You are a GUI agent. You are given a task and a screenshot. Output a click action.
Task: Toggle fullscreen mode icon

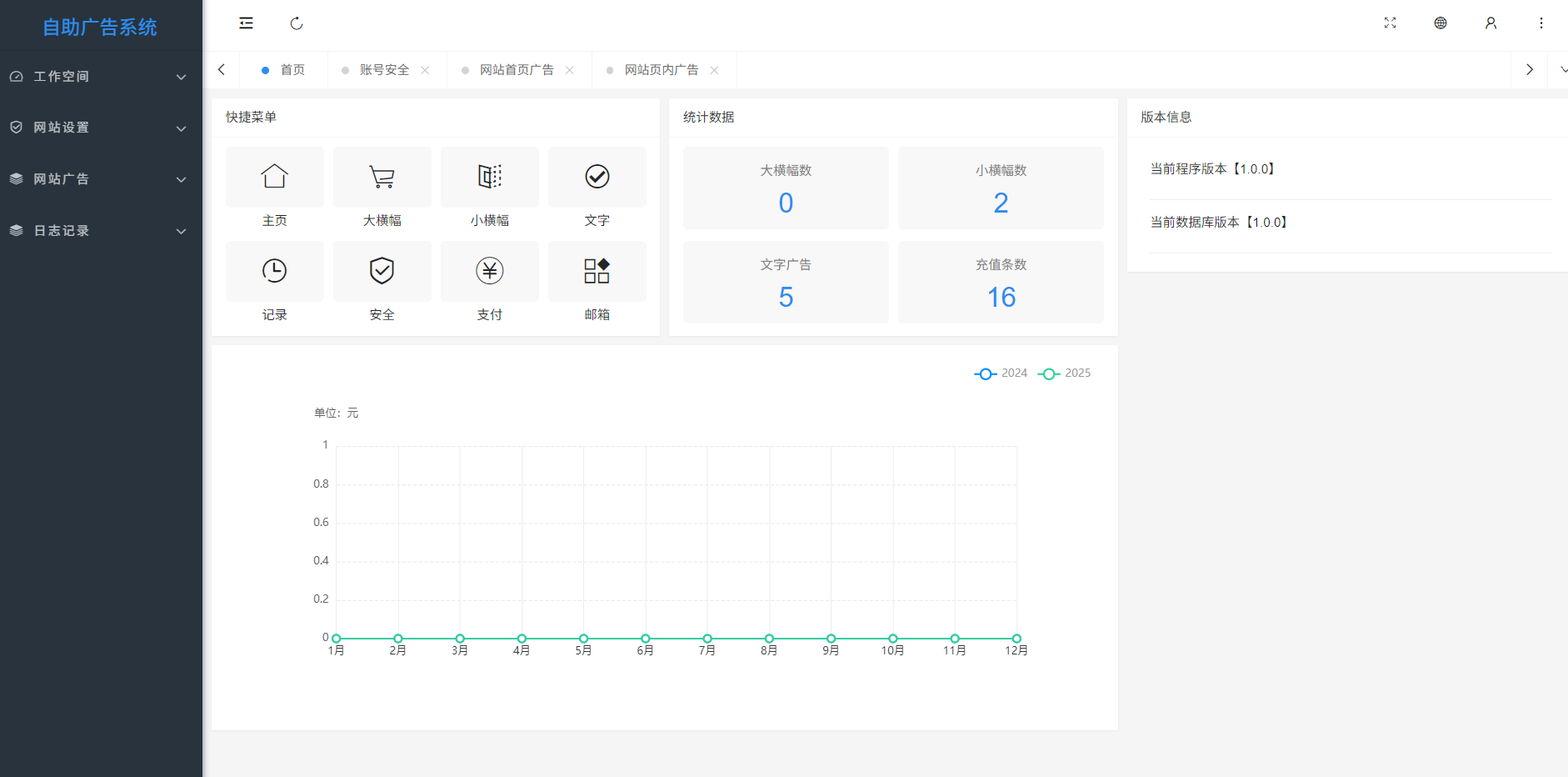click(x=1390, y=23)
